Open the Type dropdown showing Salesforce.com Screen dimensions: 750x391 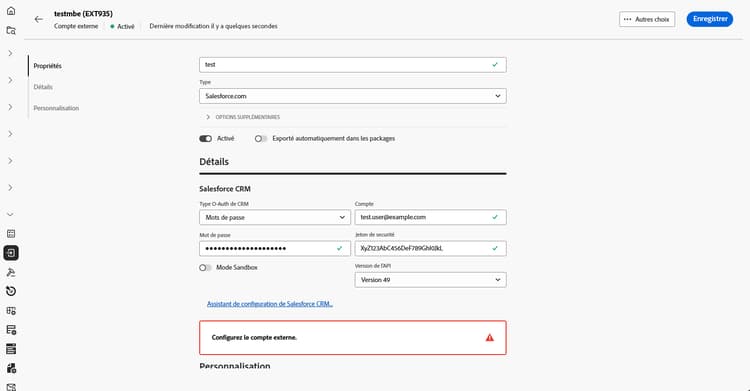pos(353,96)
